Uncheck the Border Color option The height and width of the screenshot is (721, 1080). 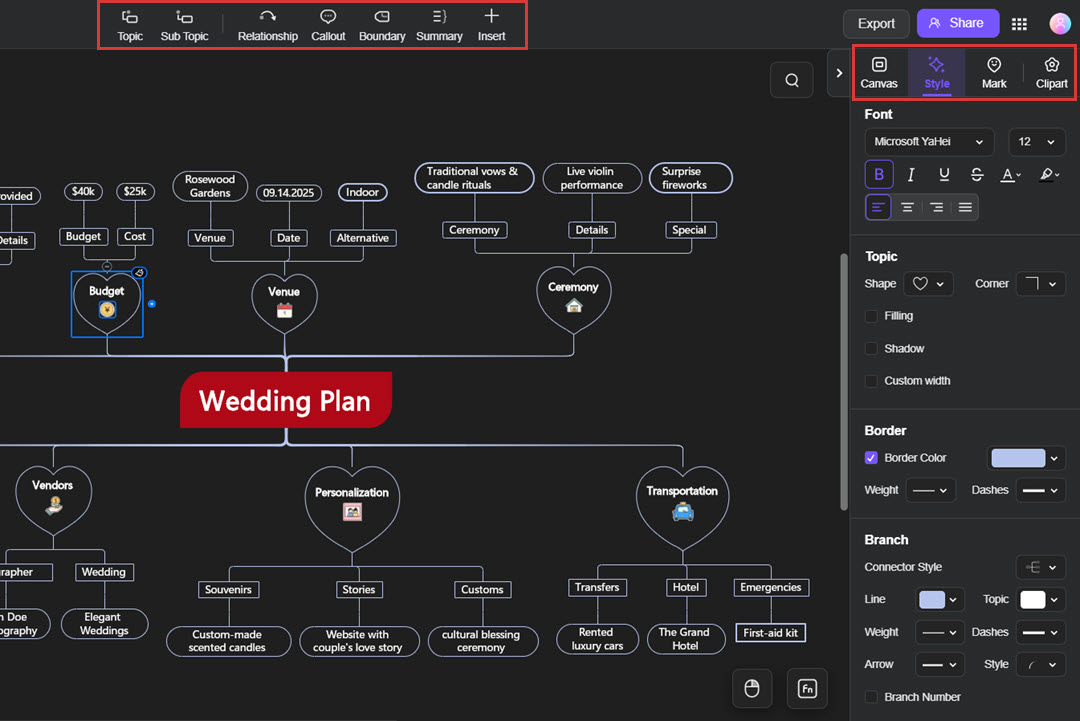pyautogui.click(x=869, y=457)
